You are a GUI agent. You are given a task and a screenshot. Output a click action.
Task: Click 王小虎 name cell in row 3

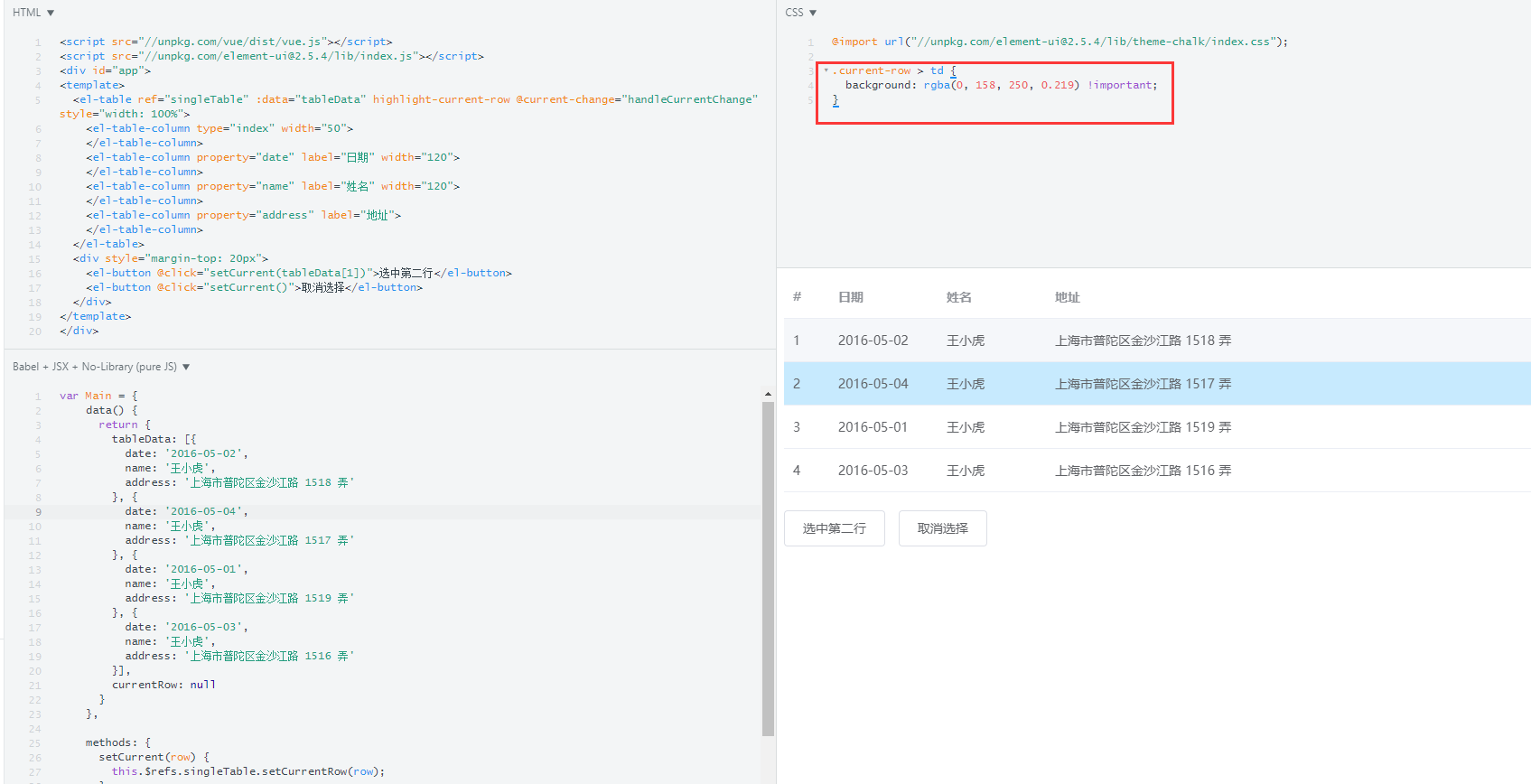[x=966, y=427]
